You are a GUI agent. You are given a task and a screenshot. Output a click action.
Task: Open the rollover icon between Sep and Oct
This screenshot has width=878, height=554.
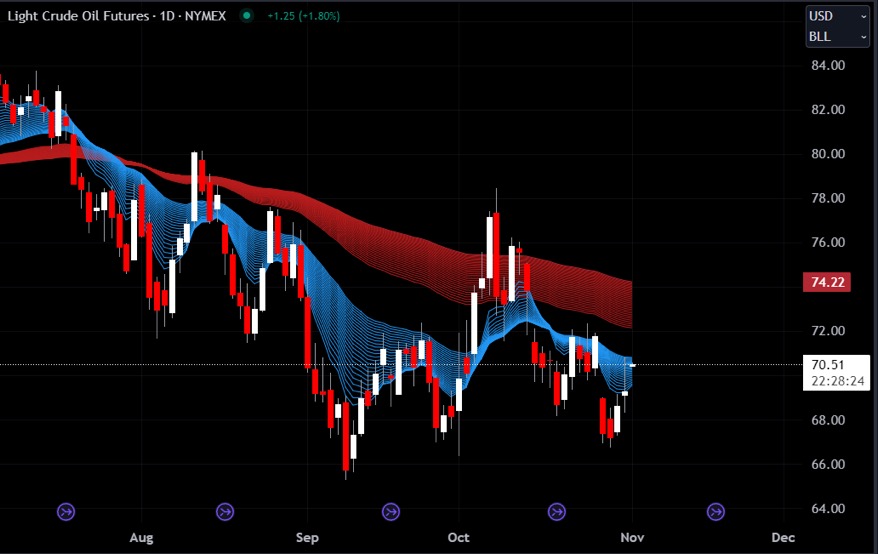390,511
